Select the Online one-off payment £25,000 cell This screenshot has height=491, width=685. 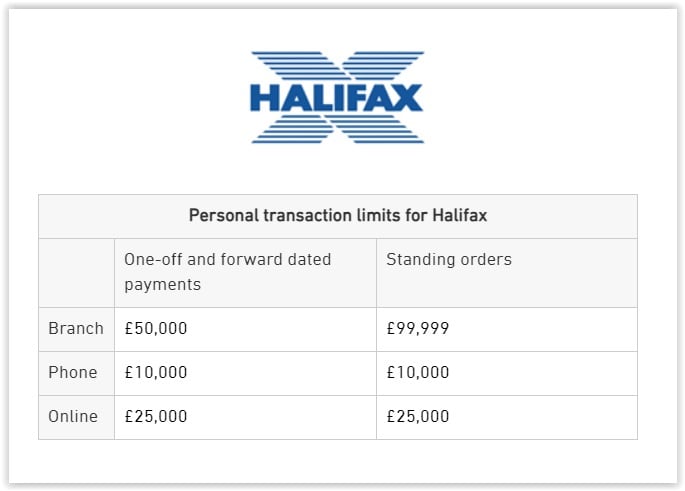click(245, 417)
